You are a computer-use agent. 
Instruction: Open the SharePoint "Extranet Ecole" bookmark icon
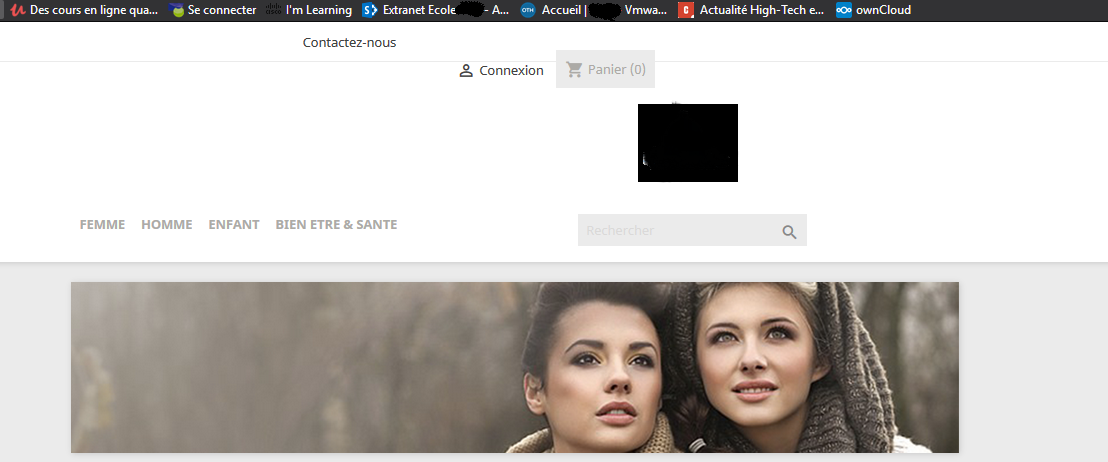(x=369, y=10)
